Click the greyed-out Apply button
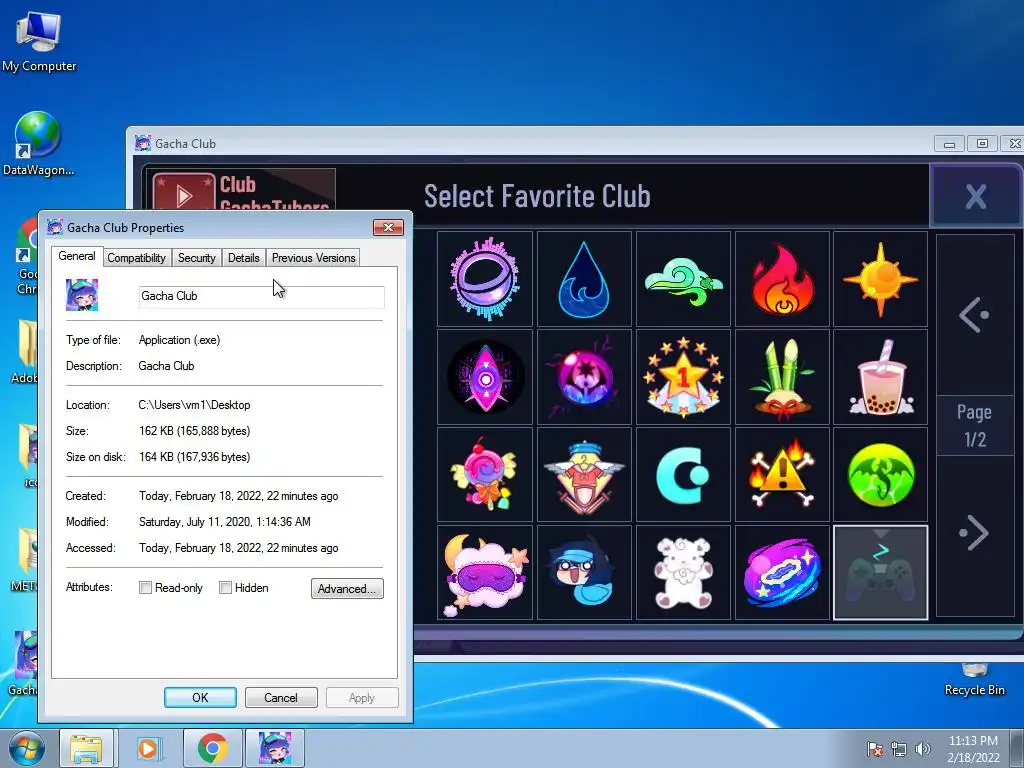This screenshot has height=768, width=1024. click(362, 697)
